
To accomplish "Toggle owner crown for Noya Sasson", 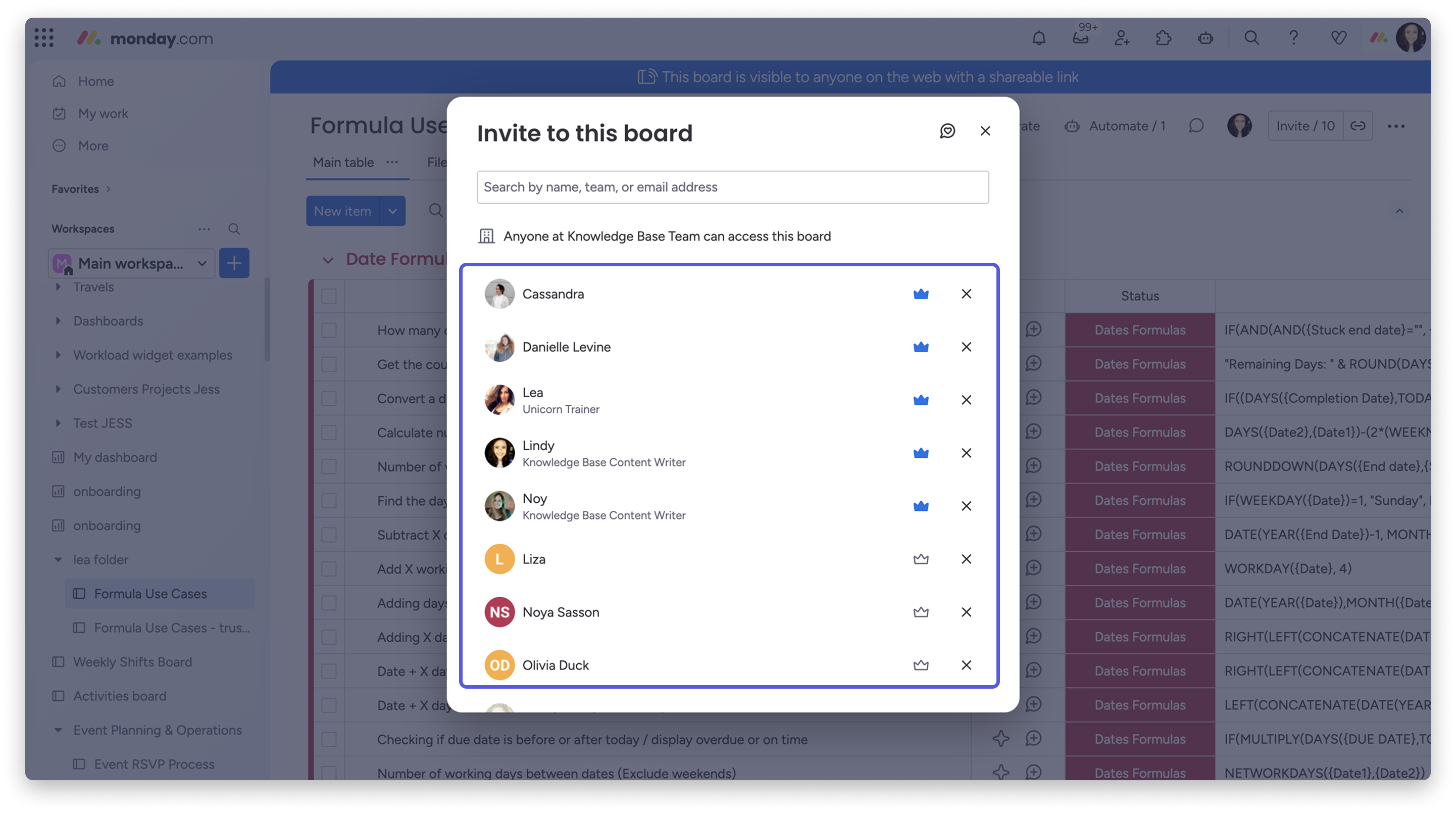I will point(921,612).
